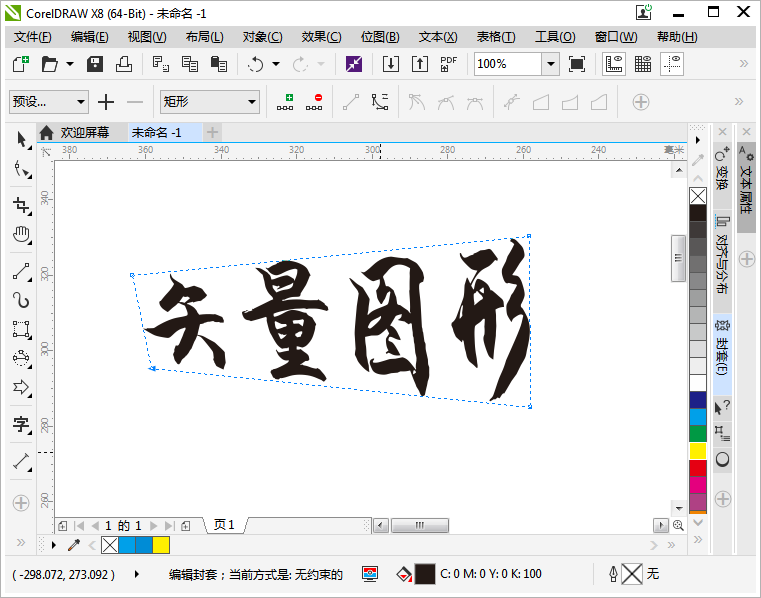Screen dimensions: 761x598
Task: Click the Print icon
Action: coord(123,64)
